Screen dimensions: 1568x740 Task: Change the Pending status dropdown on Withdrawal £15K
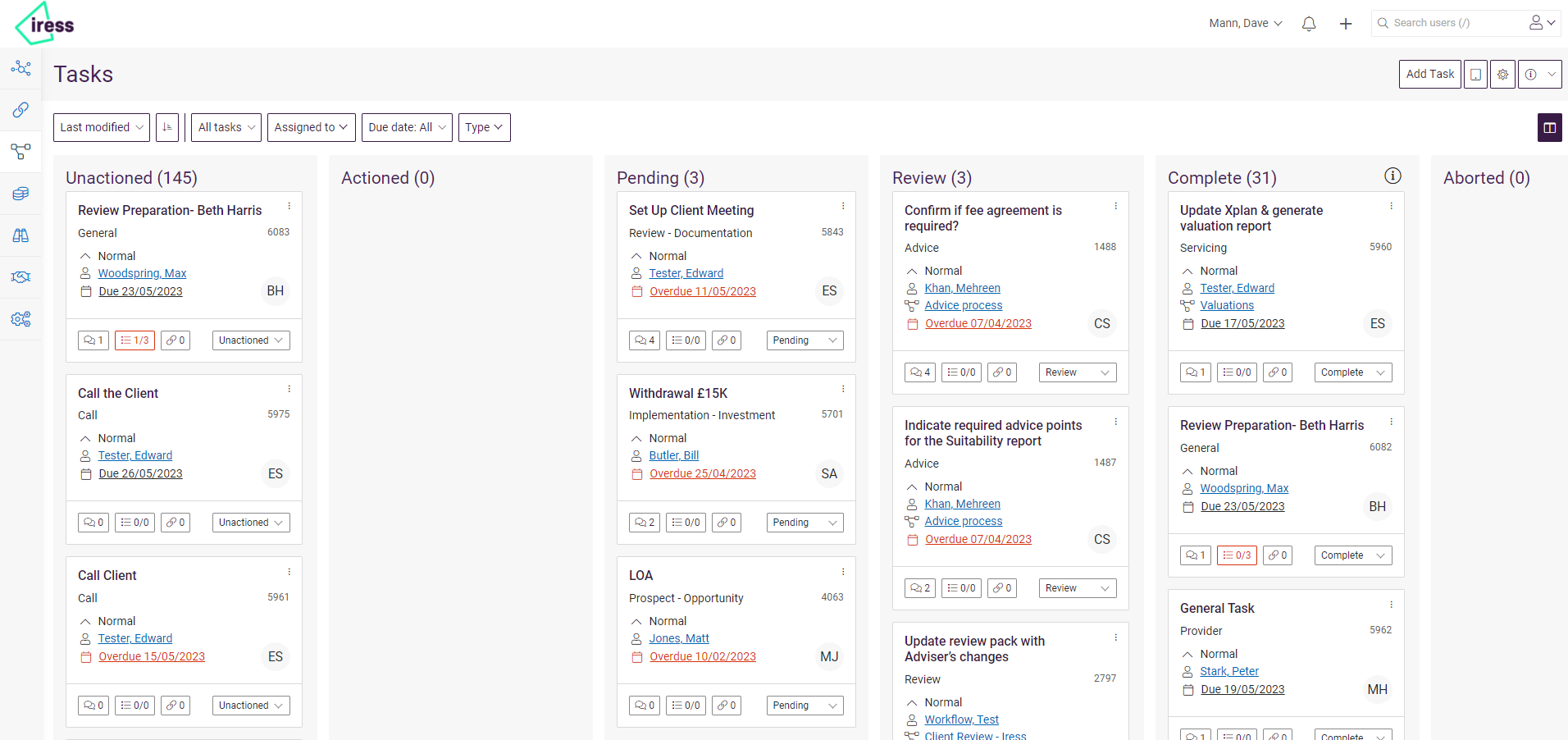pyautogui.click(x=804, y=522)
